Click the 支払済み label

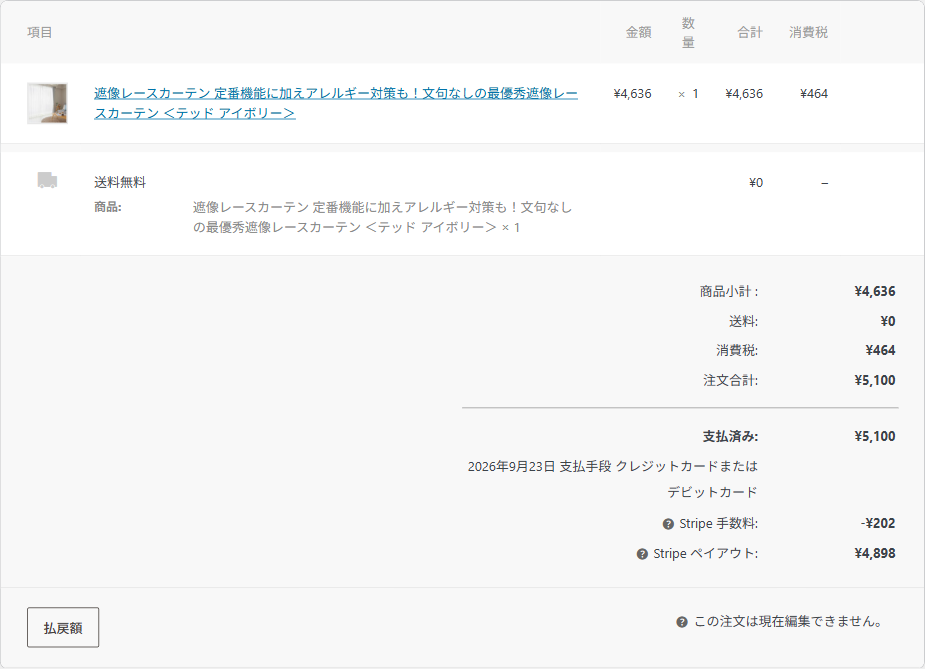(x=730, y=437)
